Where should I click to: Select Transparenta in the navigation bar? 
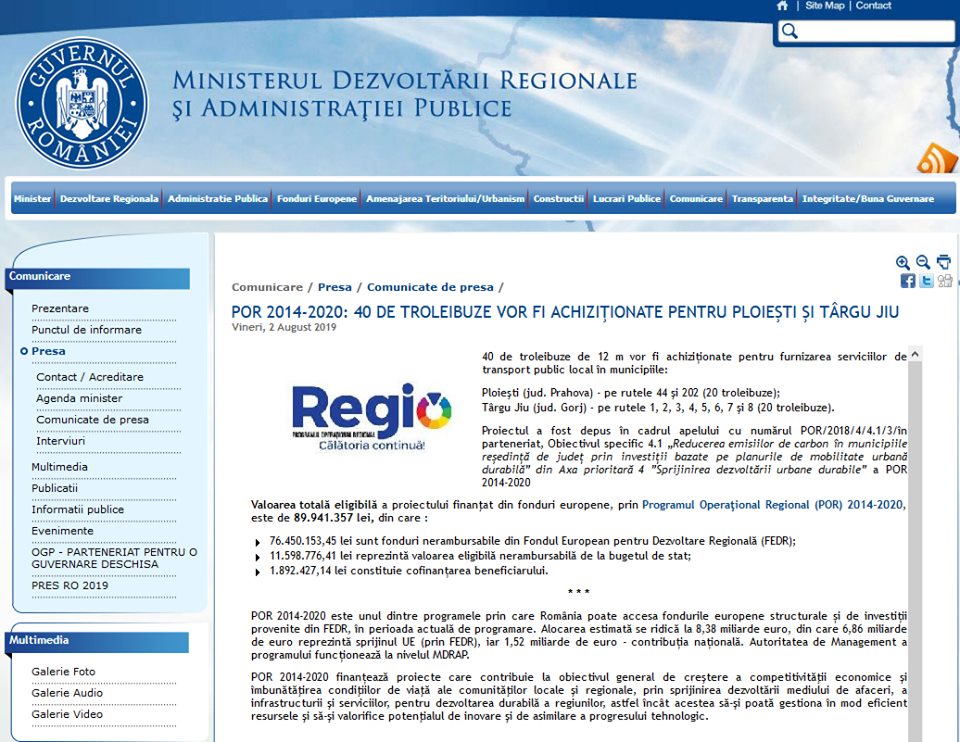point(762,199)
